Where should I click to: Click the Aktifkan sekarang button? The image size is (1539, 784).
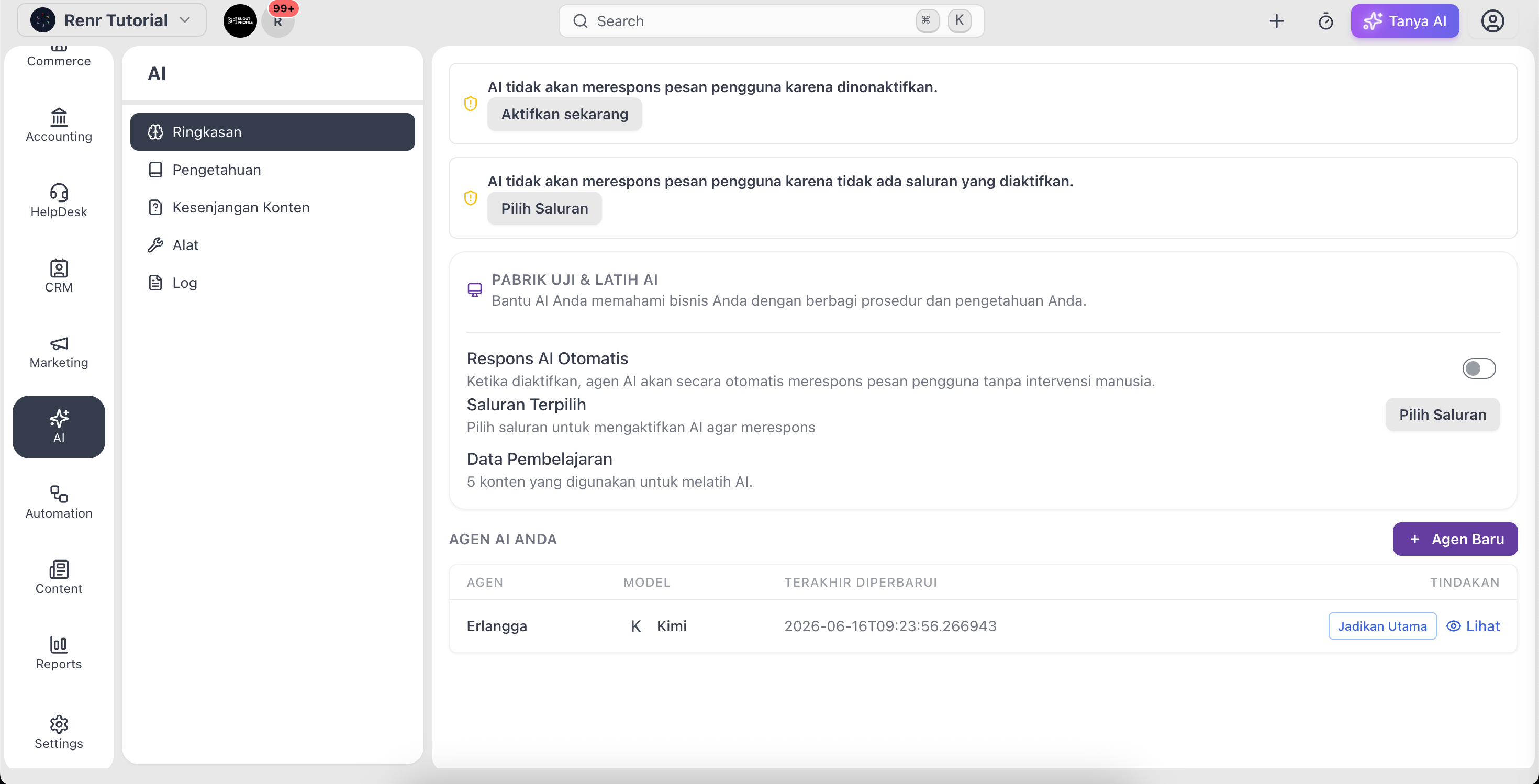tap(565, 114)
